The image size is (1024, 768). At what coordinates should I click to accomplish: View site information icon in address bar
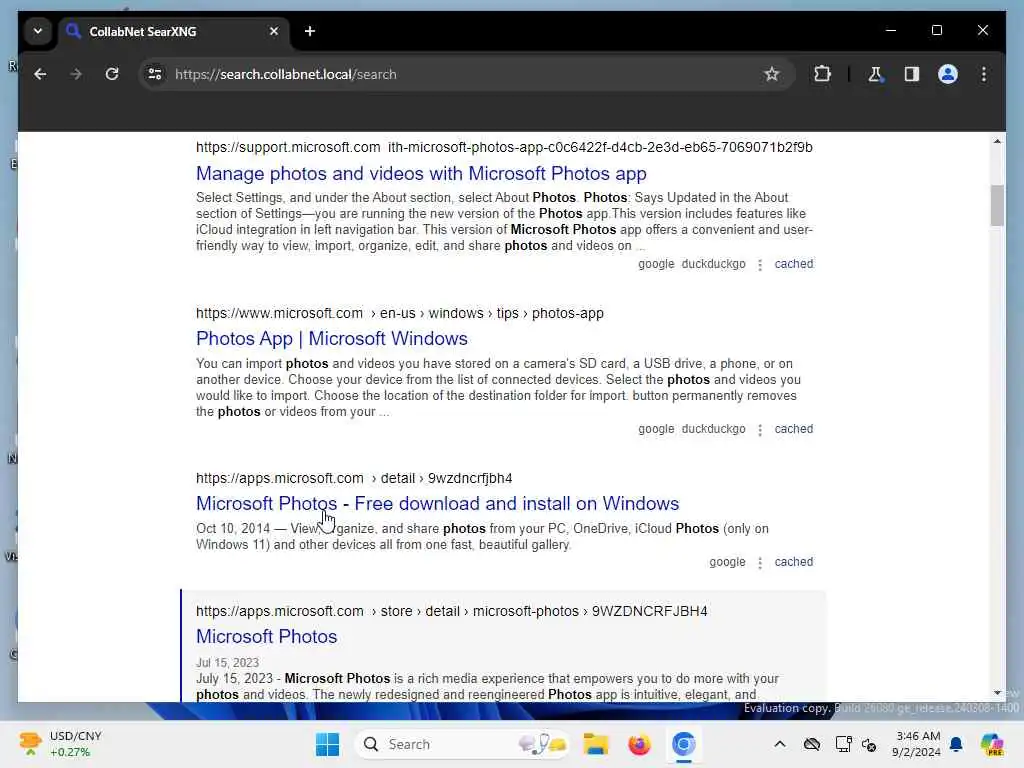coord(155,74)
